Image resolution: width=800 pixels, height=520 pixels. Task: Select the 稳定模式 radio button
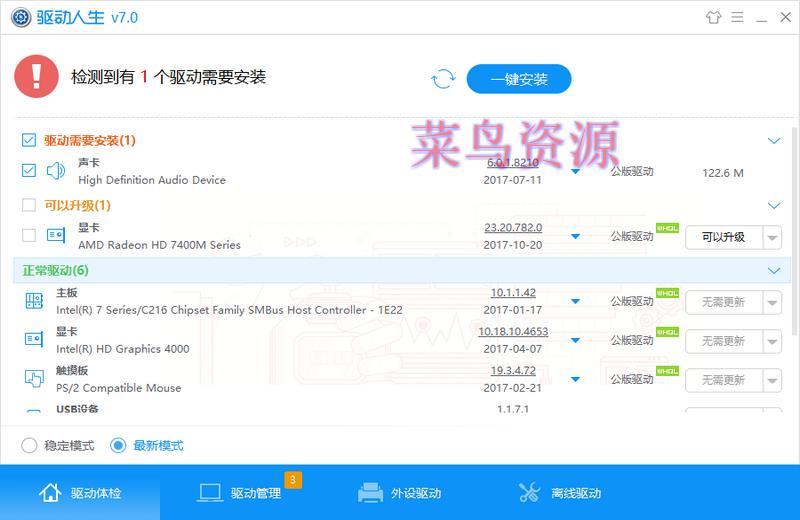(29, 445)
